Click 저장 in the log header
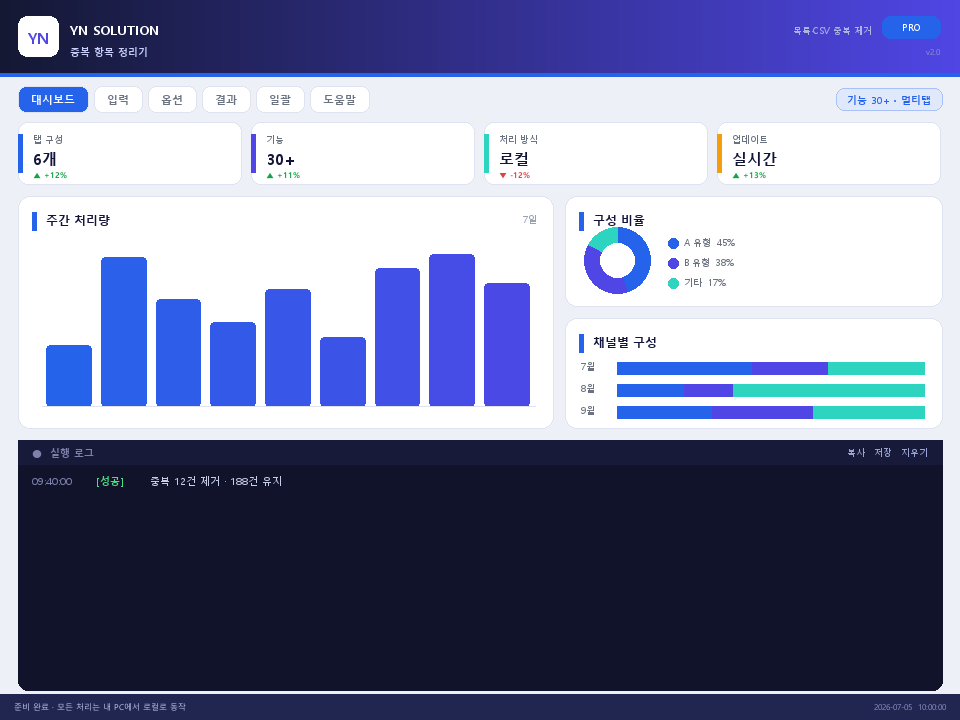This screenshot has height=720, width=960. (883, 452)
